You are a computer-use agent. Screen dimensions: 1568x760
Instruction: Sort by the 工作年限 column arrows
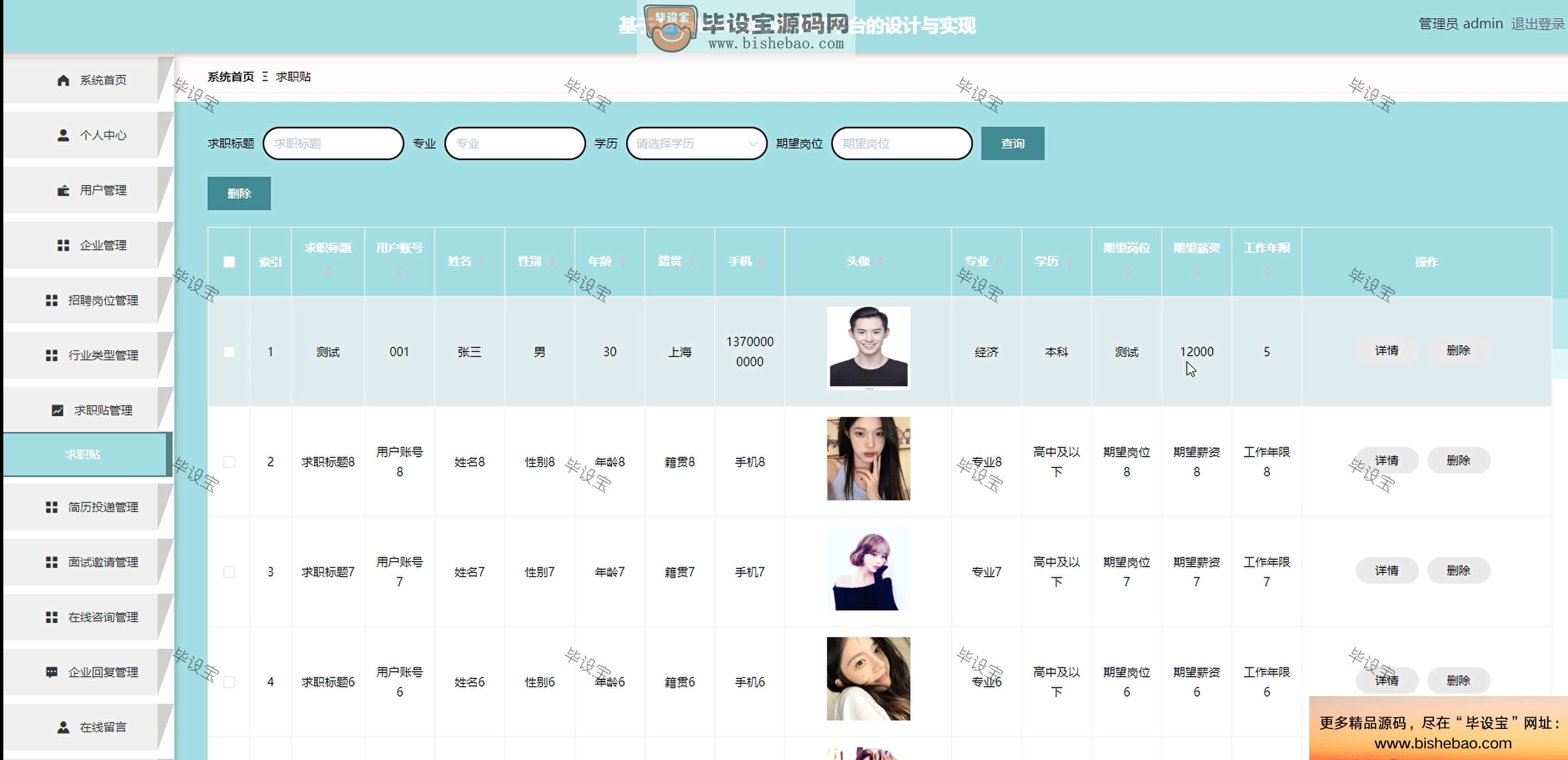click(1267, 271)
